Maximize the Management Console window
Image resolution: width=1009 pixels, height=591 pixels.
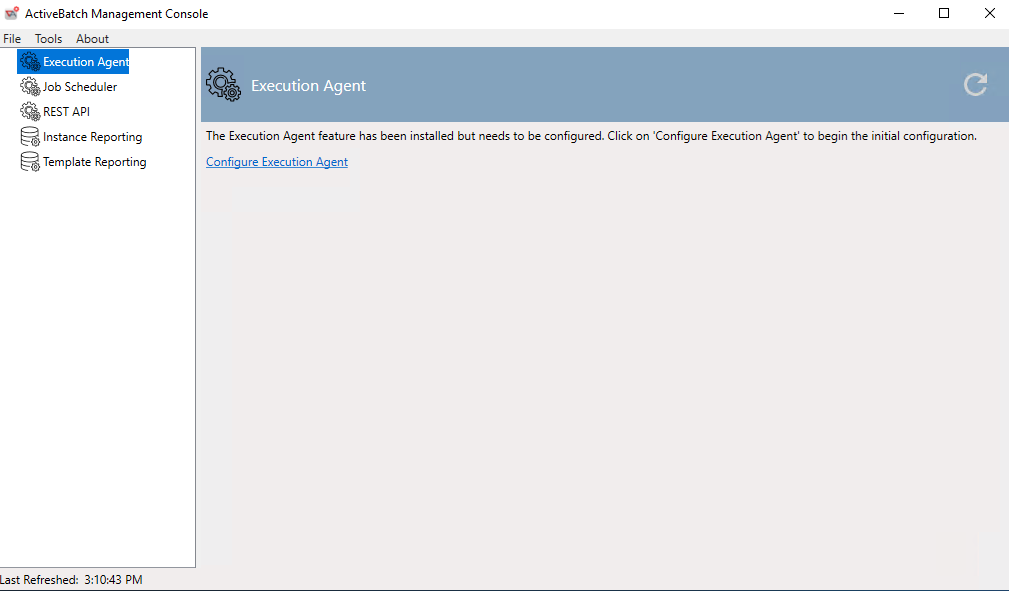(x=944, y=14)
